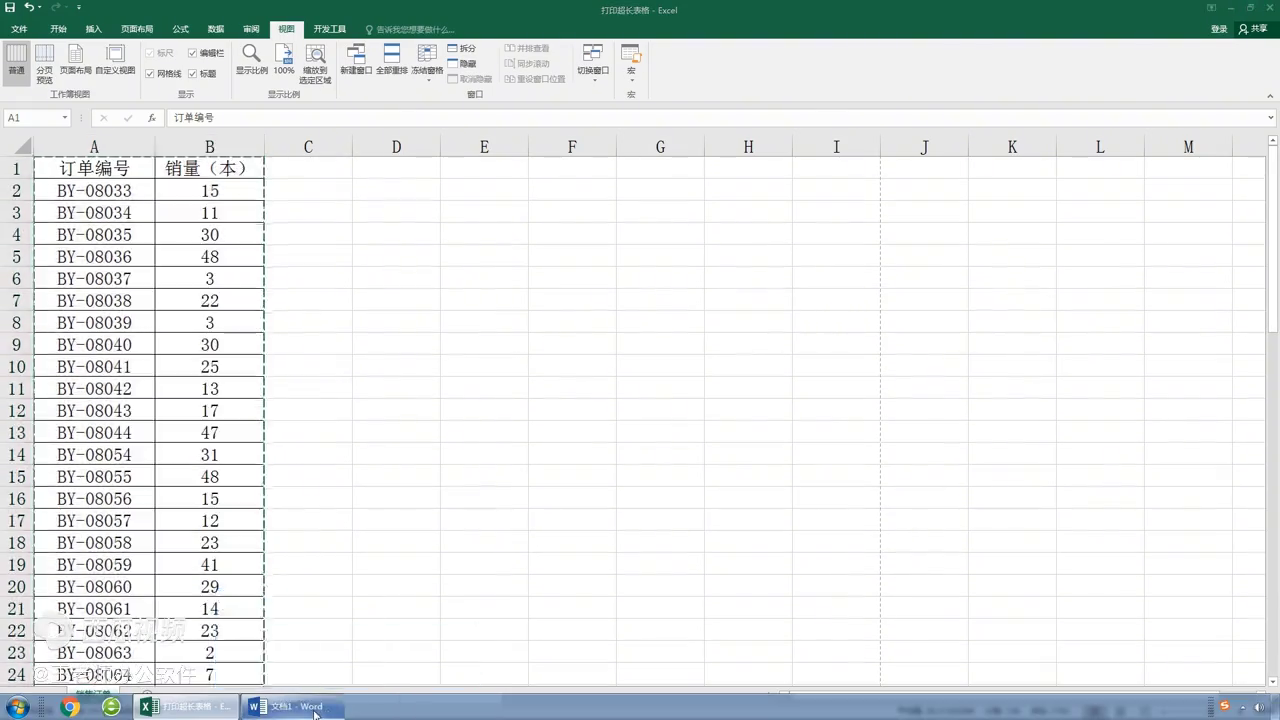Click the 销量（本） header cell
1280x720 pixels.
click(209, 169)
